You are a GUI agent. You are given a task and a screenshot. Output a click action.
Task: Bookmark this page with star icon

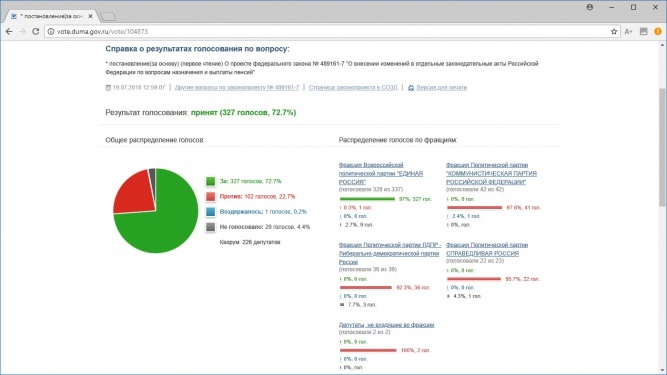pyautogui.click(x=614, y=31)
